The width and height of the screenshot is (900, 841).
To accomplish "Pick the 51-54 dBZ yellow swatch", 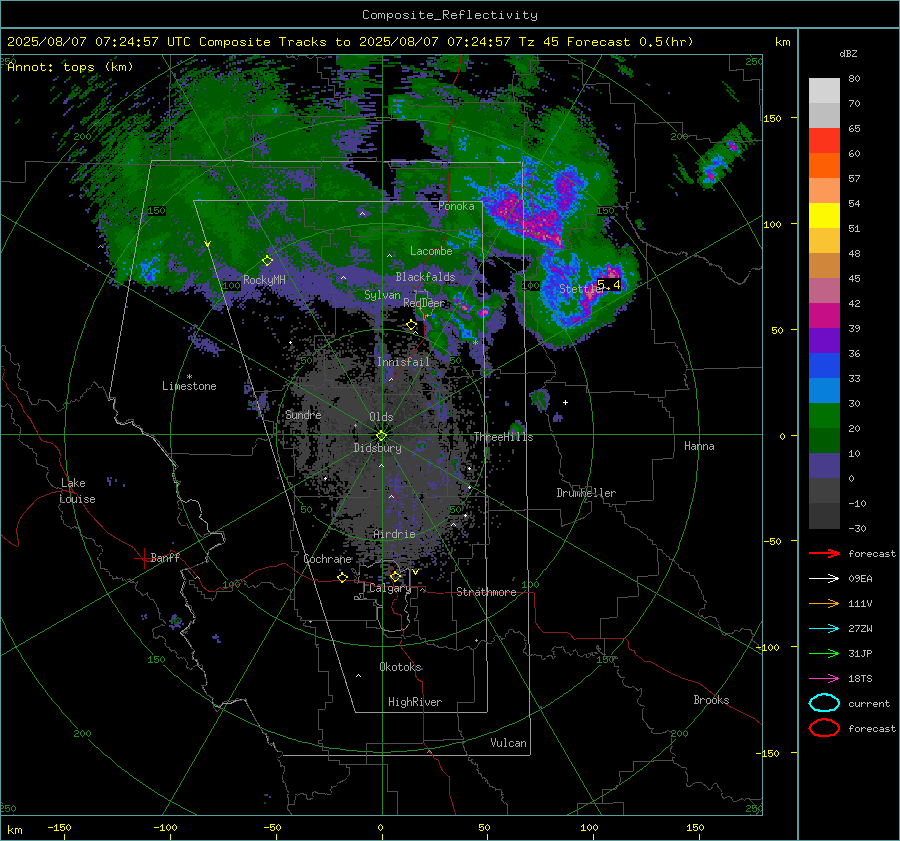I will tap(824, 215).
